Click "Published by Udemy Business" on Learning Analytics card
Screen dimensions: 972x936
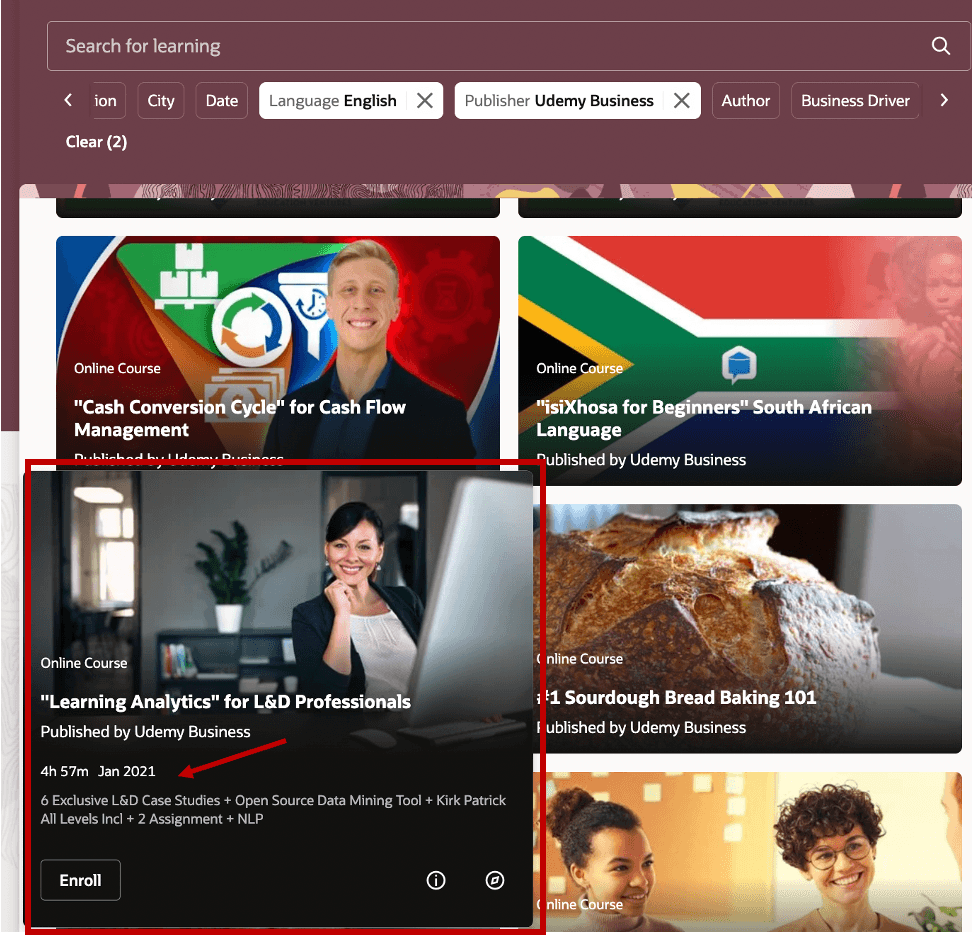tap(146, 732)
